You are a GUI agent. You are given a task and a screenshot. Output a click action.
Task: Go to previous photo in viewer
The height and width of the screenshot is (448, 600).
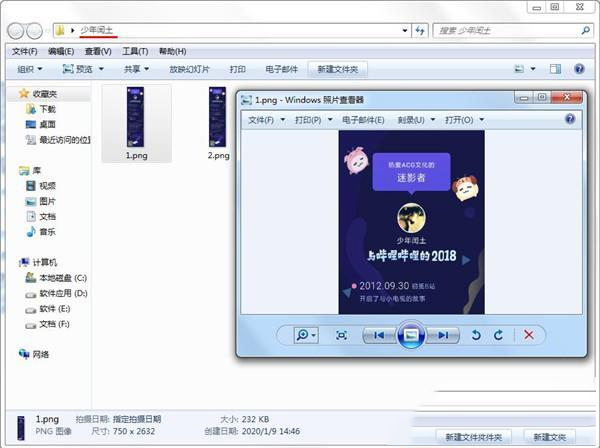pyautogui.click(x=377, y=335)
